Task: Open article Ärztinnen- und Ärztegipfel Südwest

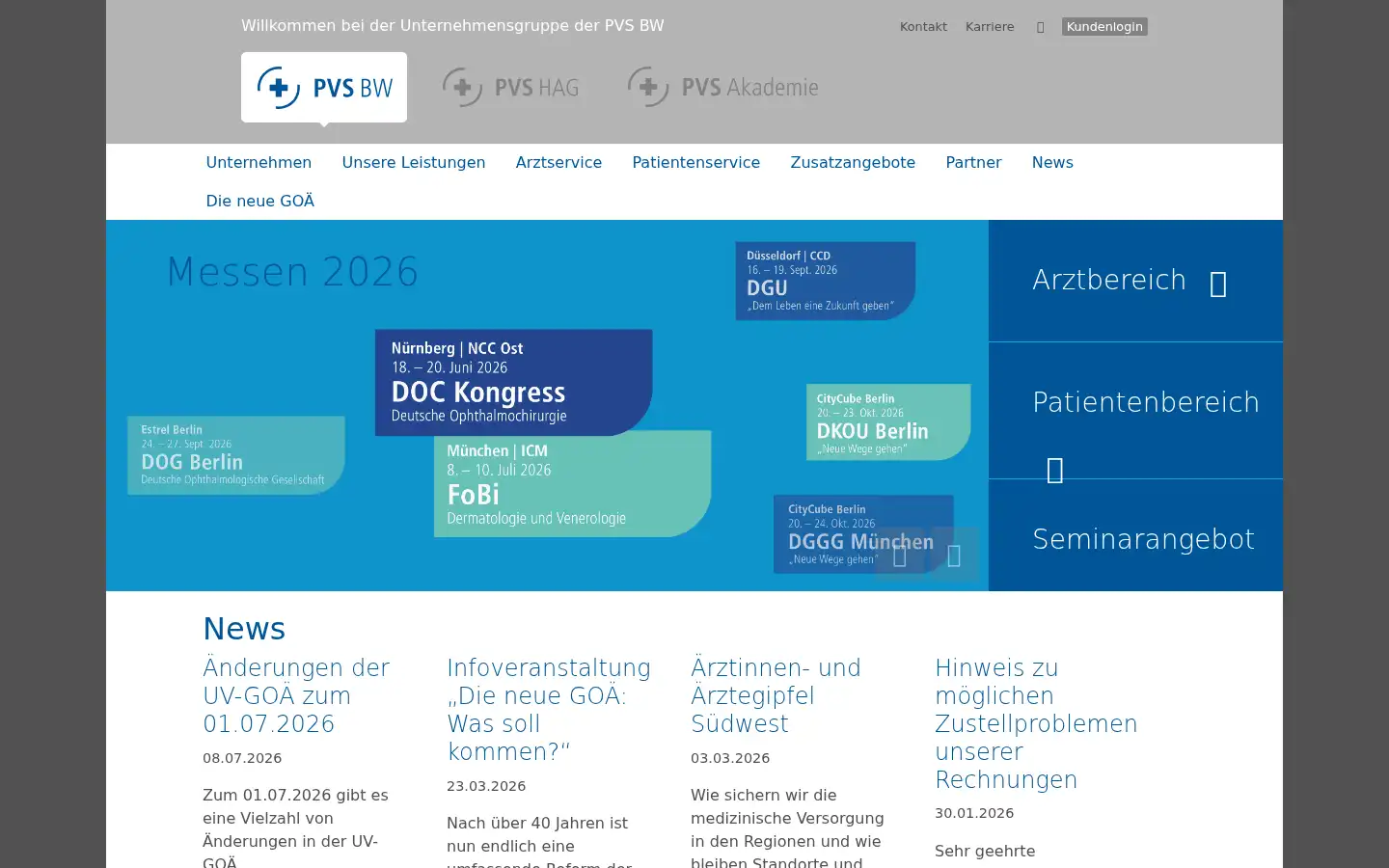Action: (776, 695)
